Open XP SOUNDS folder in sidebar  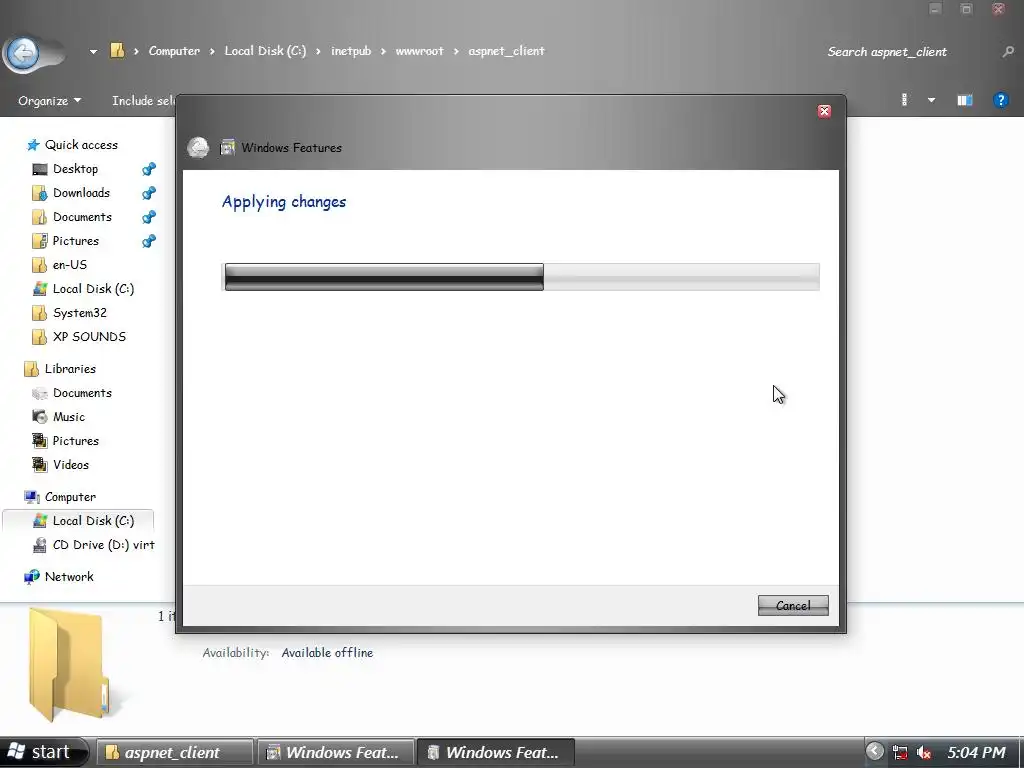point(89,337)
